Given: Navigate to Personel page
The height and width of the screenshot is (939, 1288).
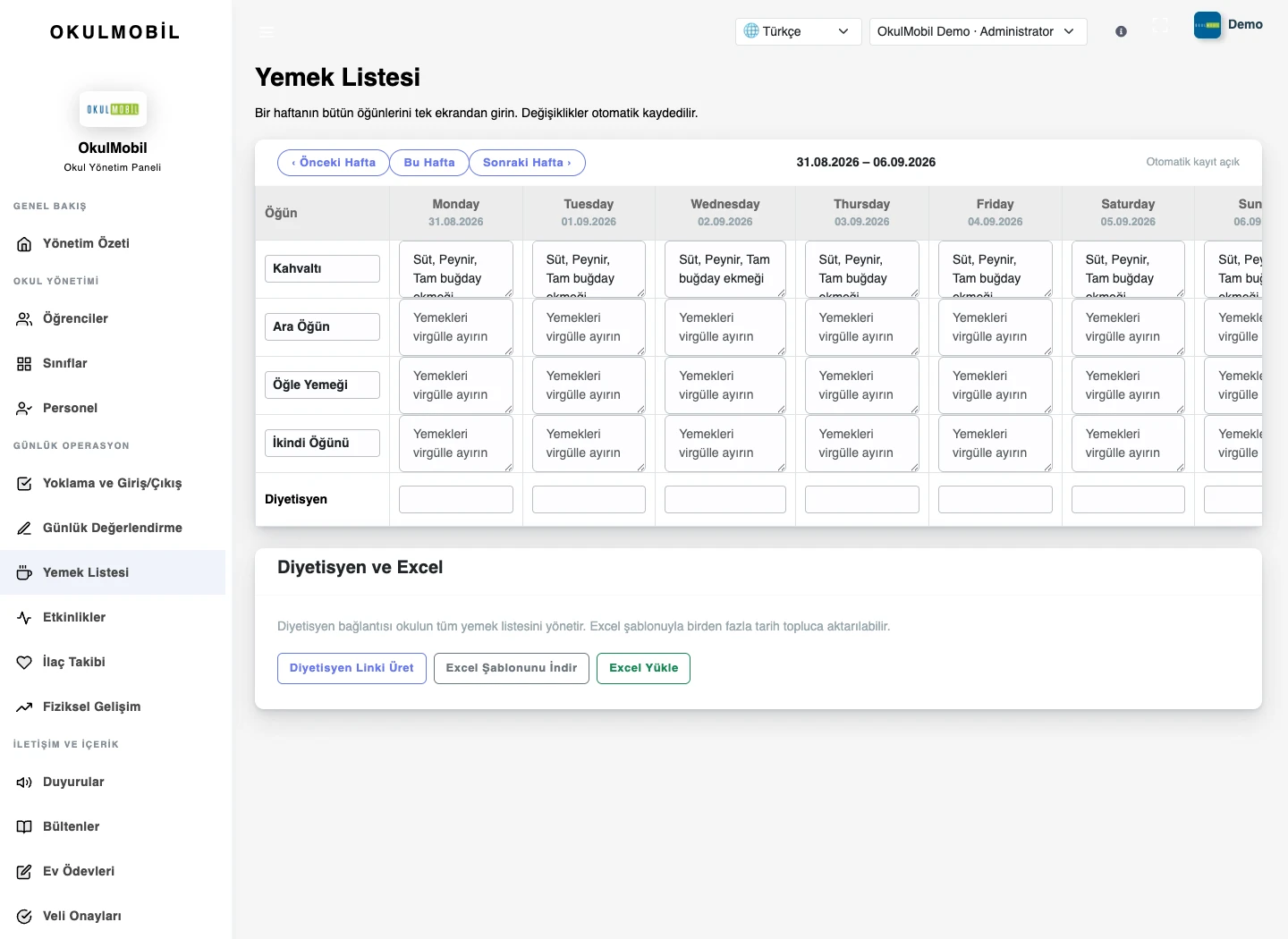Looking at the screenshot, I should tap(113, 408).
